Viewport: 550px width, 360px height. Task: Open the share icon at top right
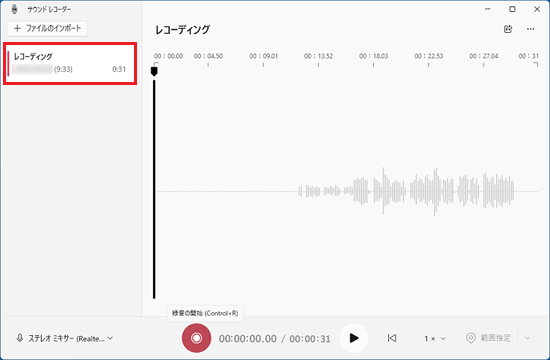point(508,29)
